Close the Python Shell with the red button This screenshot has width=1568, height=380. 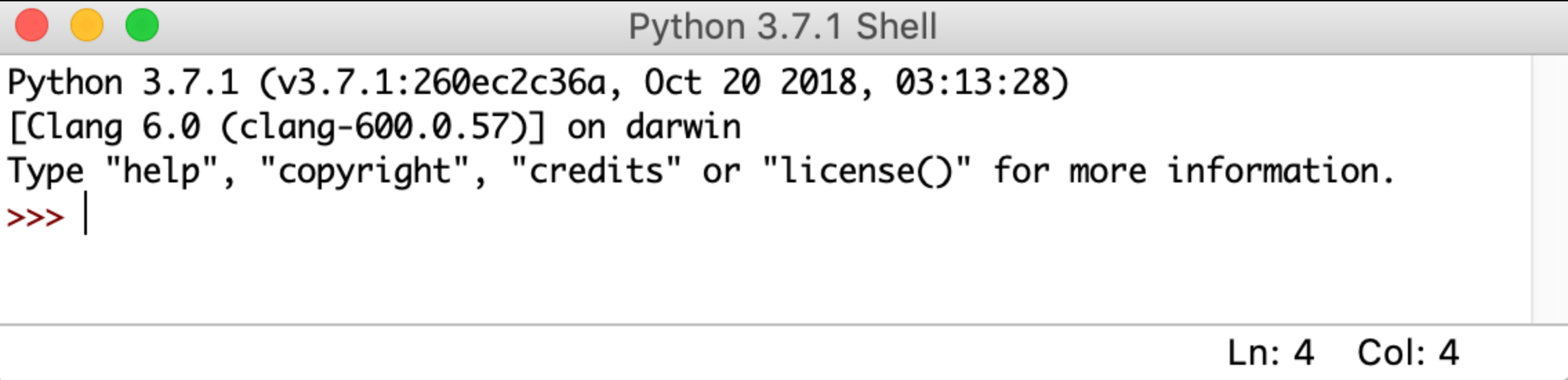[32, 26]
